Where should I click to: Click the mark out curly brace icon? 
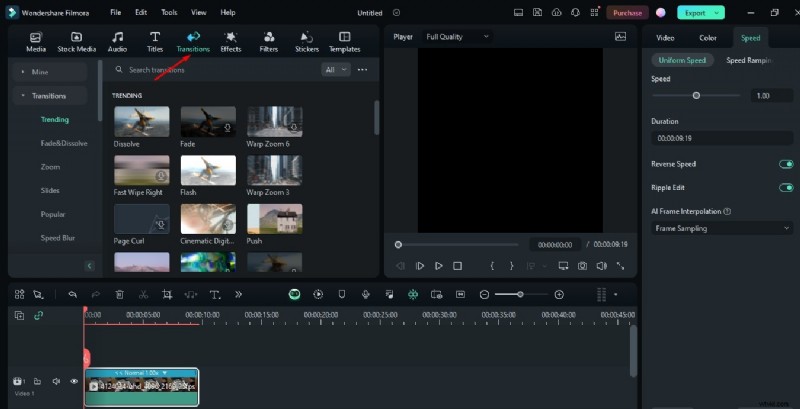511,266
